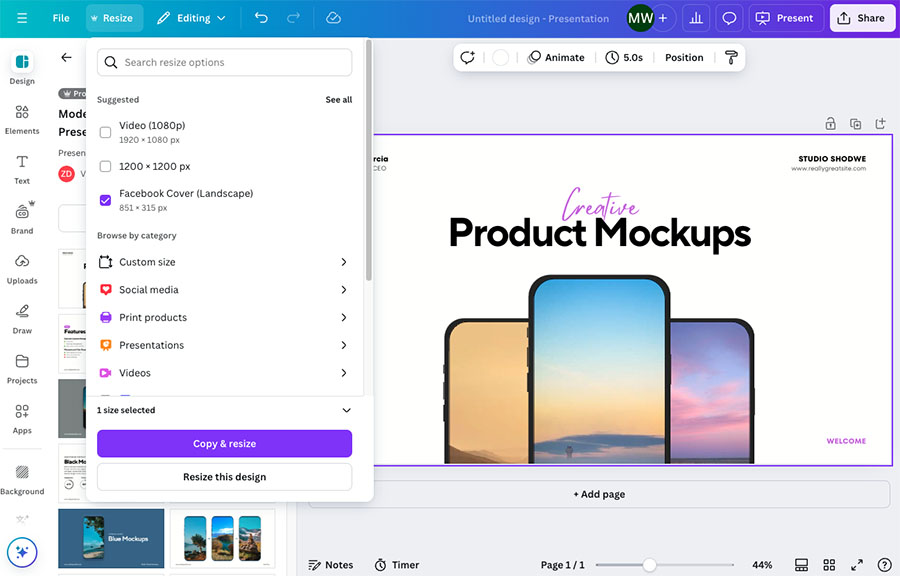The height and width of the screenshot is (576, 900).
Task: Check the Video (1080p) size option
Action: click(105, 133)
